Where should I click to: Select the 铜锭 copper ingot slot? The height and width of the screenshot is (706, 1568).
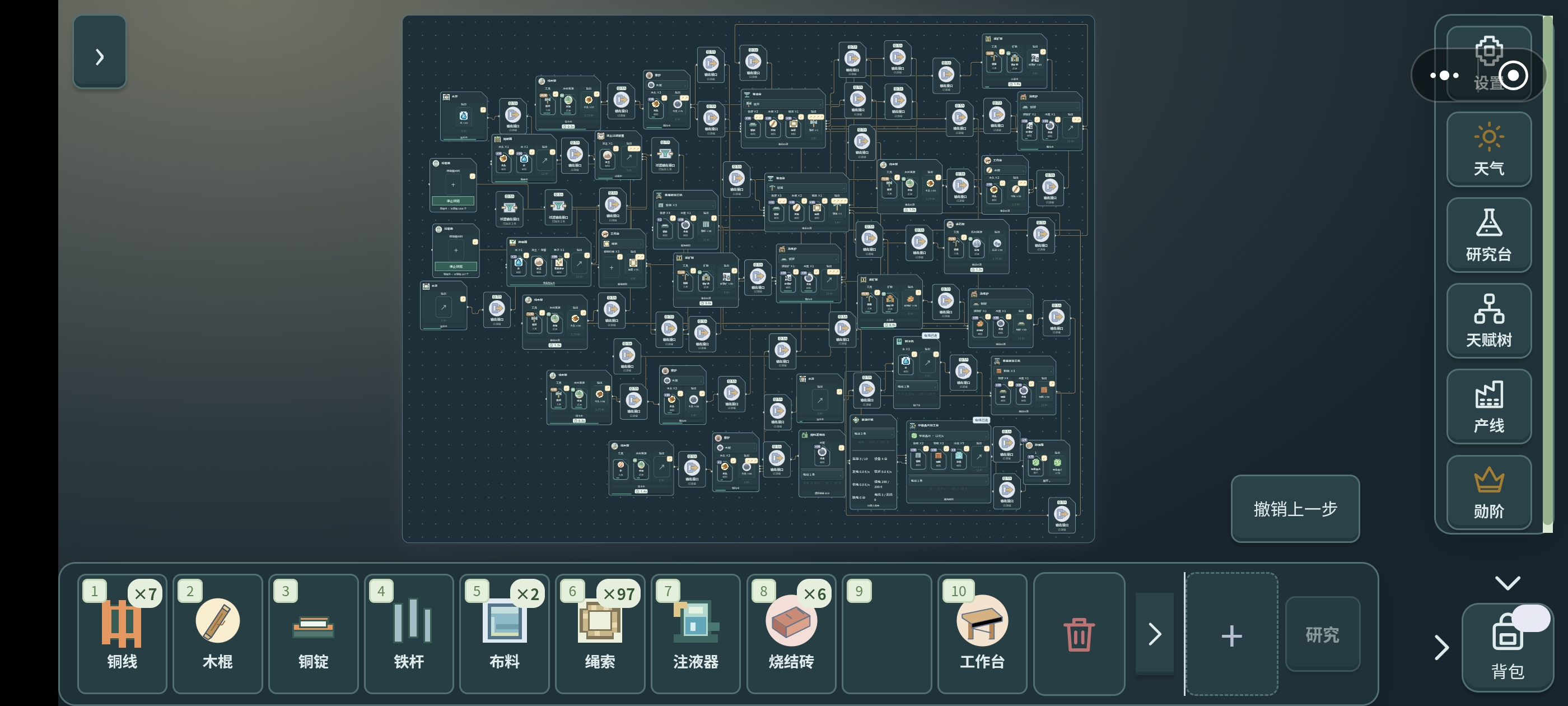point(313,633)
